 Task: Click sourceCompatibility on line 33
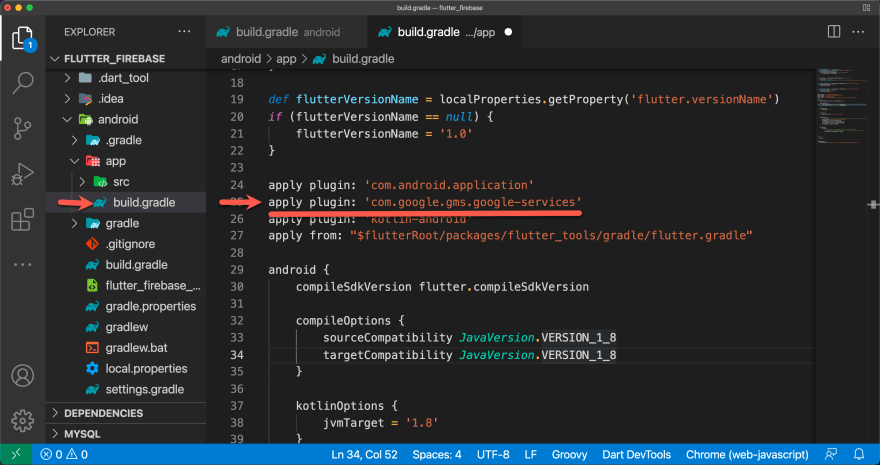pos(387,338)
